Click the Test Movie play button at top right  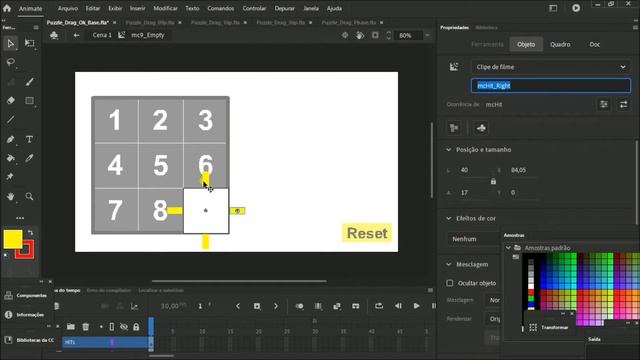coord(576,8)
